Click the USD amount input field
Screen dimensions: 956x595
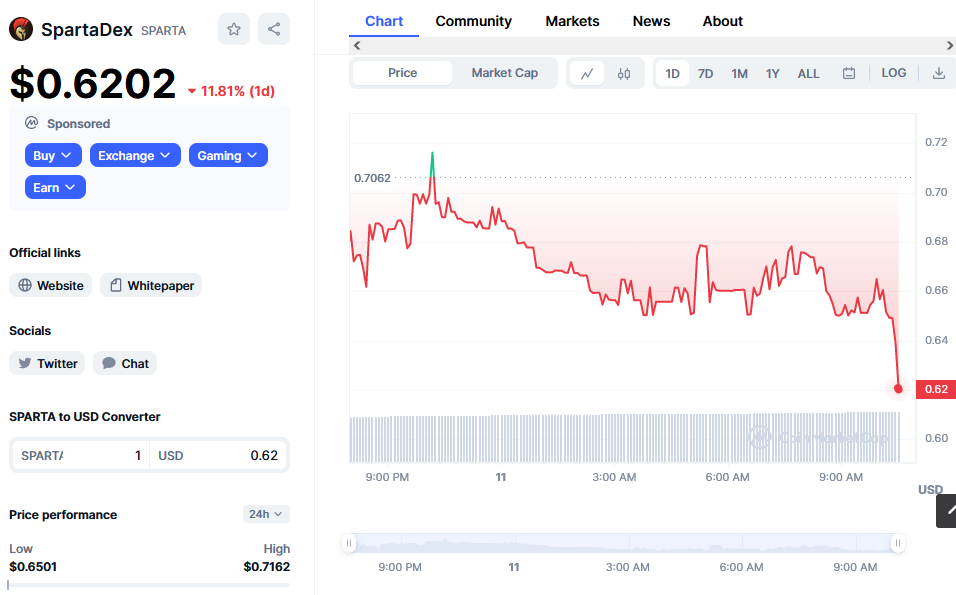tap(218, 455)
